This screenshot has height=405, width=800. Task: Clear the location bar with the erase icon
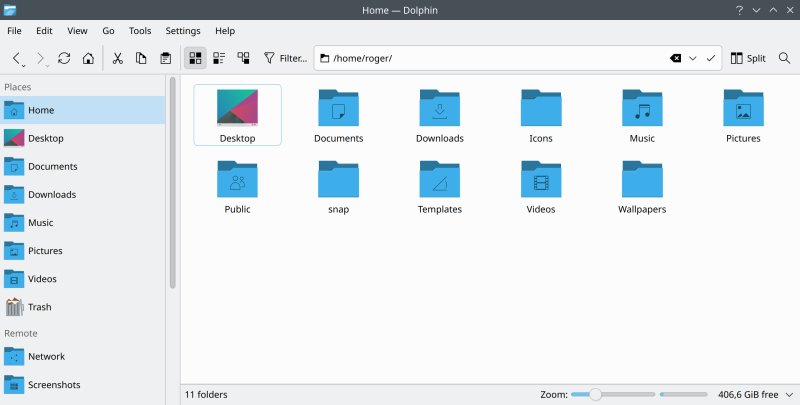click(676, 58)
